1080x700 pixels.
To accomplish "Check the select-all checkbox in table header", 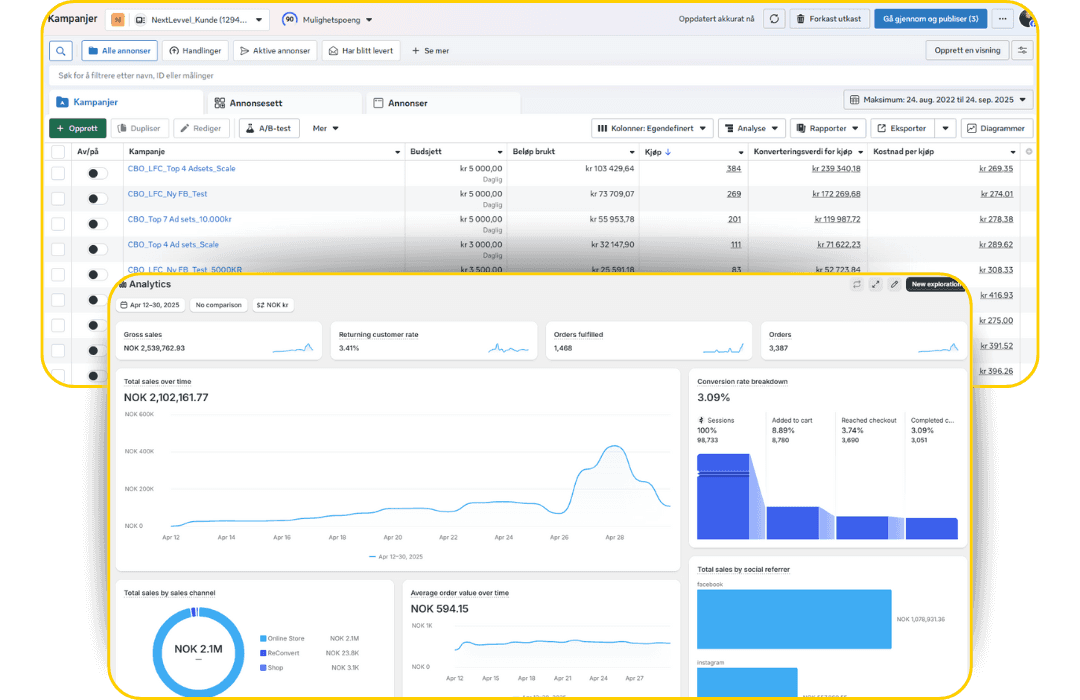I will click(58, 152).
